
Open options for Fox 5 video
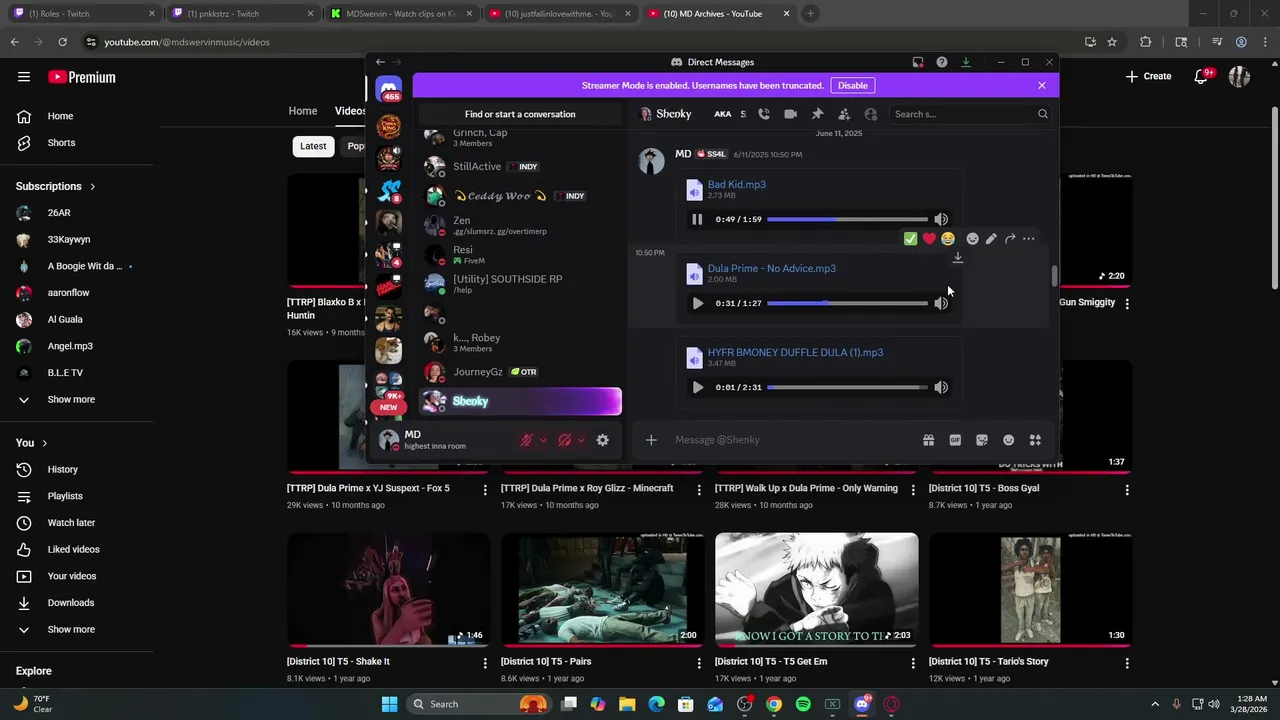pos(485,490)
